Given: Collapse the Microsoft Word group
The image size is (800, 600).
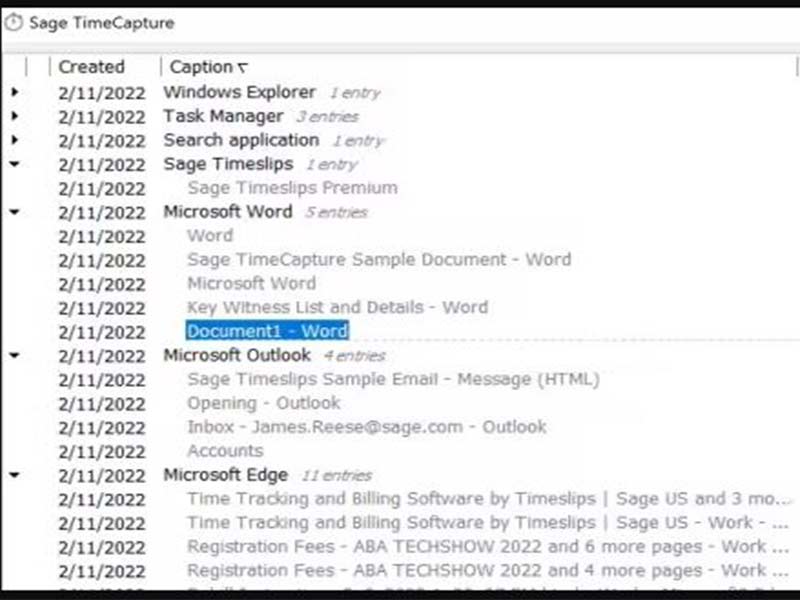Looking at the screenshot, I should [15, 212].
